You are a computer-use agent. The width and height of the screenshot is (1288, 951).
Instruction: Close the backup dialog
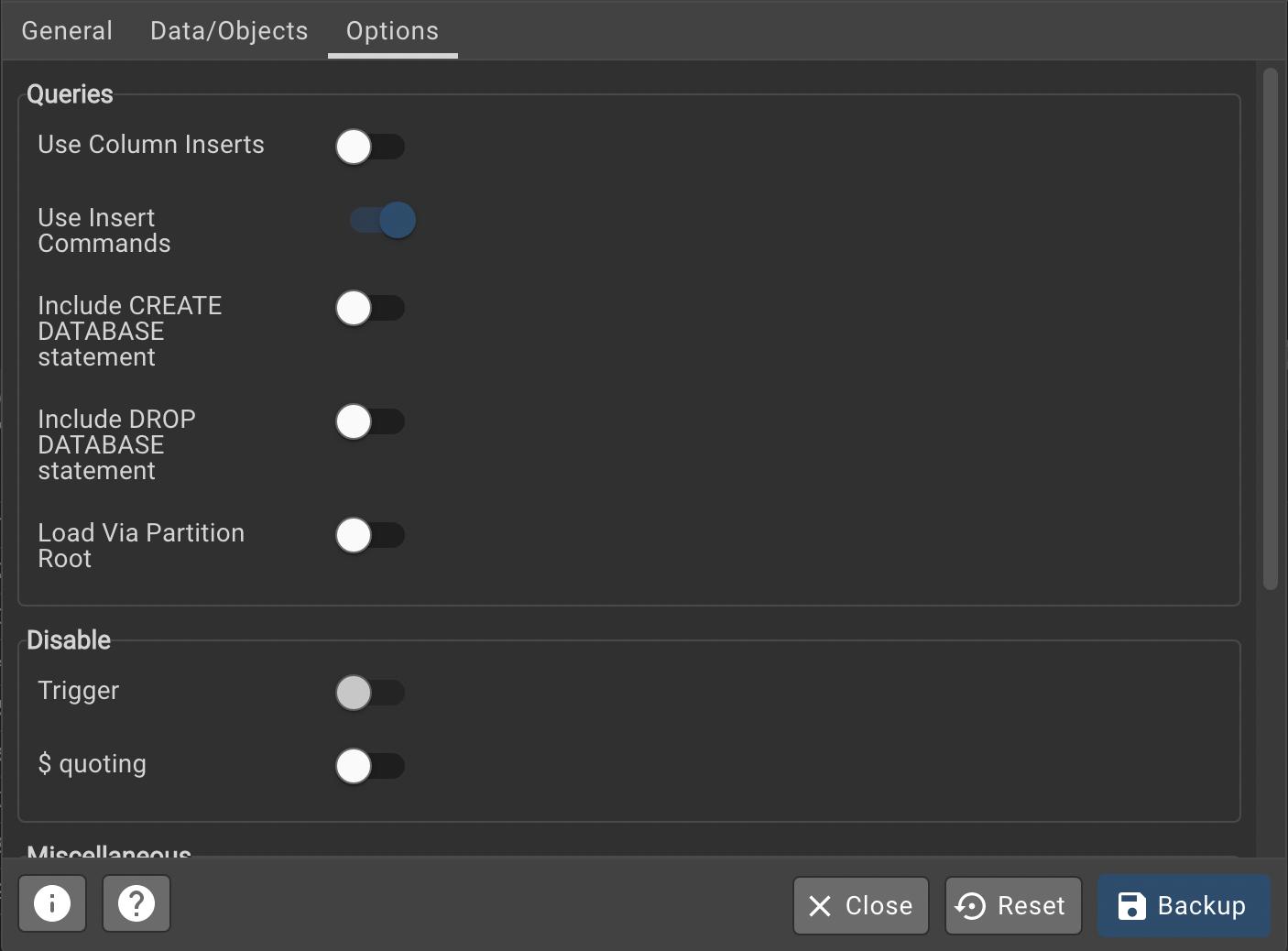click(x=860, y=905)
